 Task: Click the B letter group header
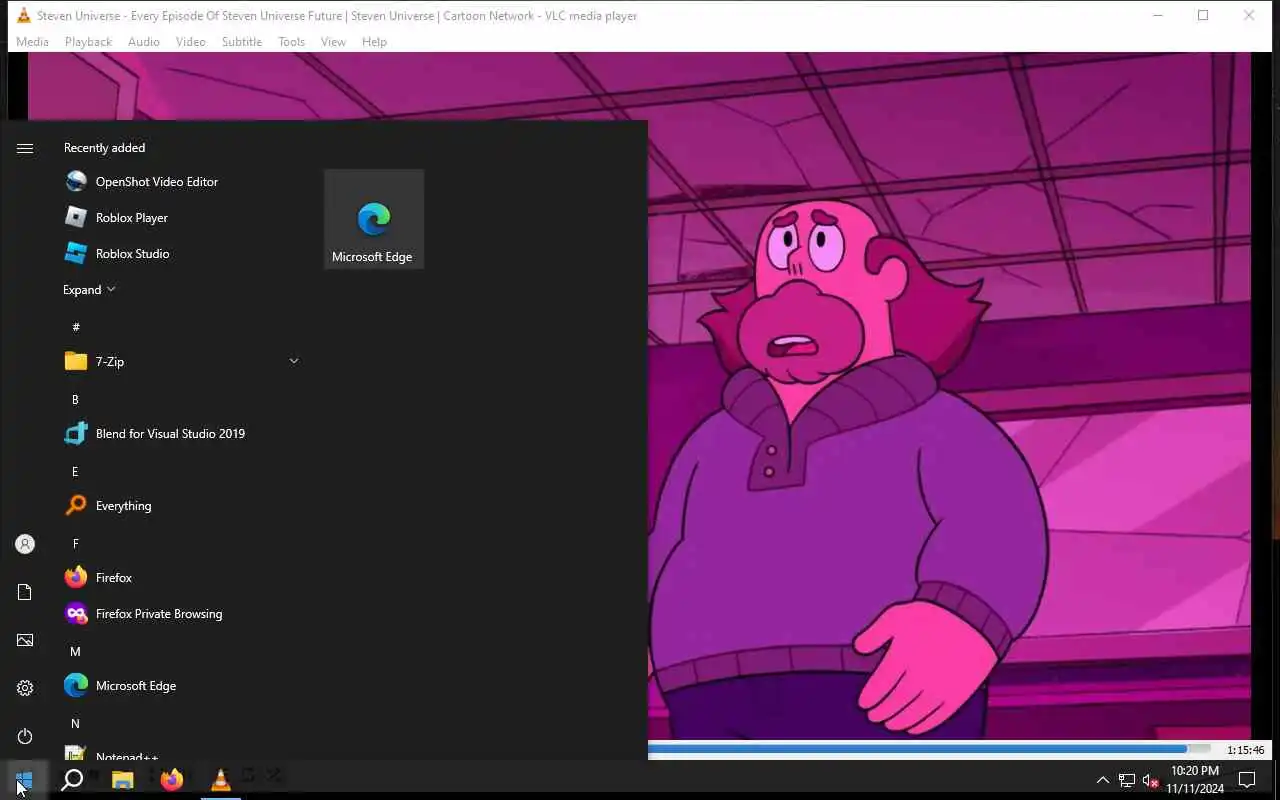[x=75, y=399]
